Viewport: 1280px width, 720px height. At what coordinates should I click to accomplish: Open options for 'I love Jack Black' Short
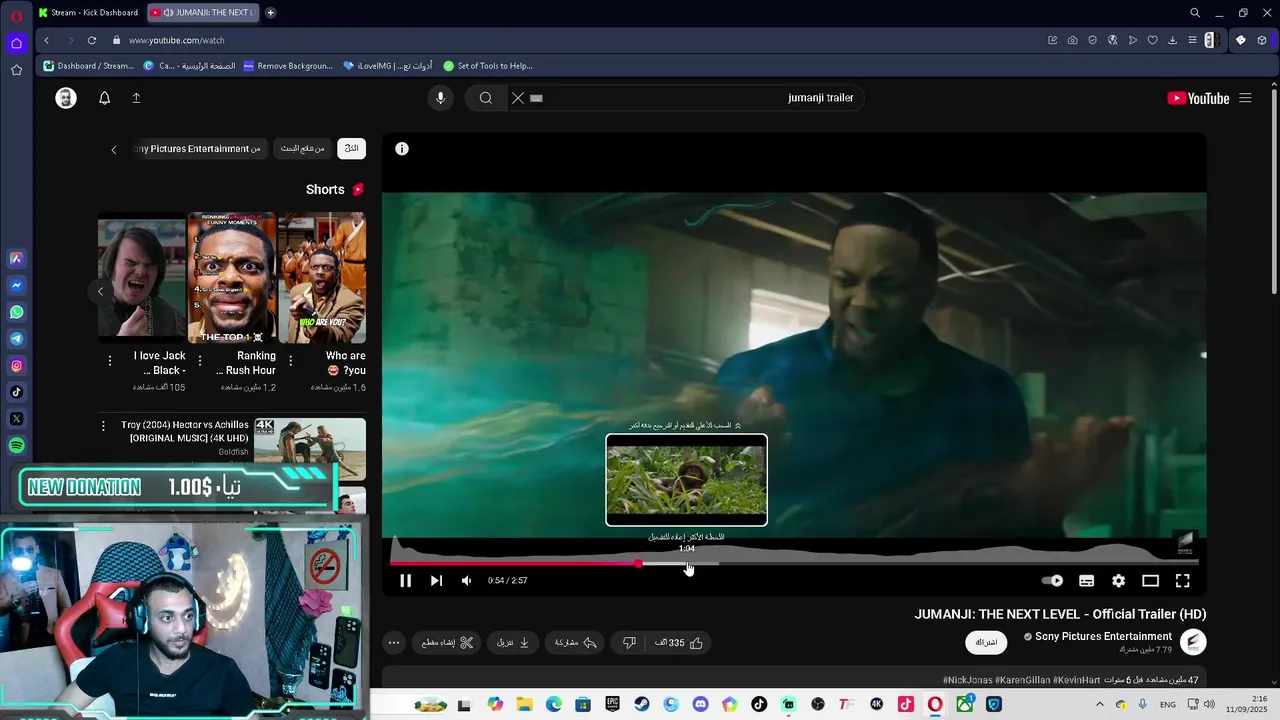(110, 360)
